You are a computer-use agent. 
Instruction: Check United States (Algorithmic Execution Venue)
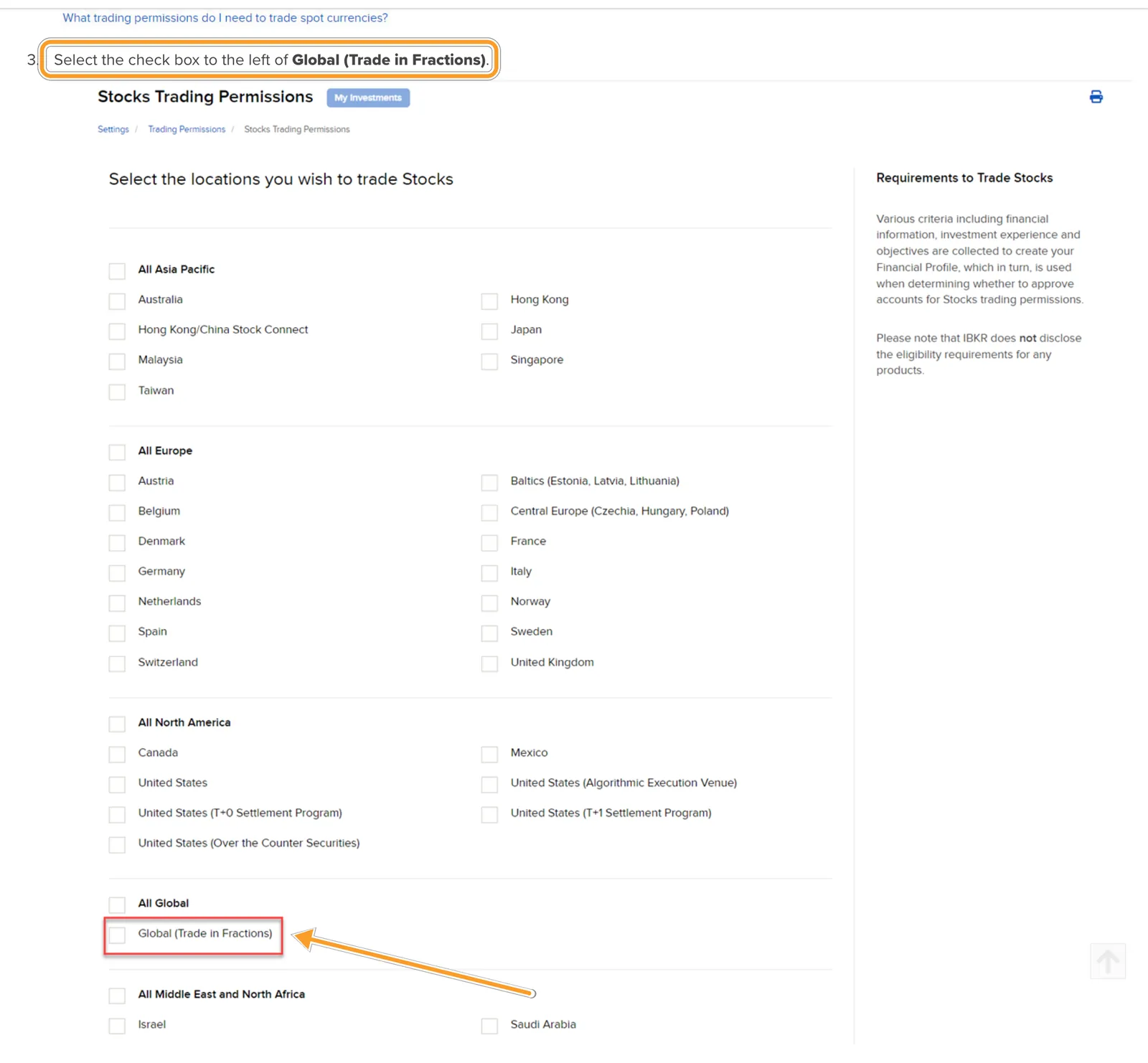[x=489, y=784]
